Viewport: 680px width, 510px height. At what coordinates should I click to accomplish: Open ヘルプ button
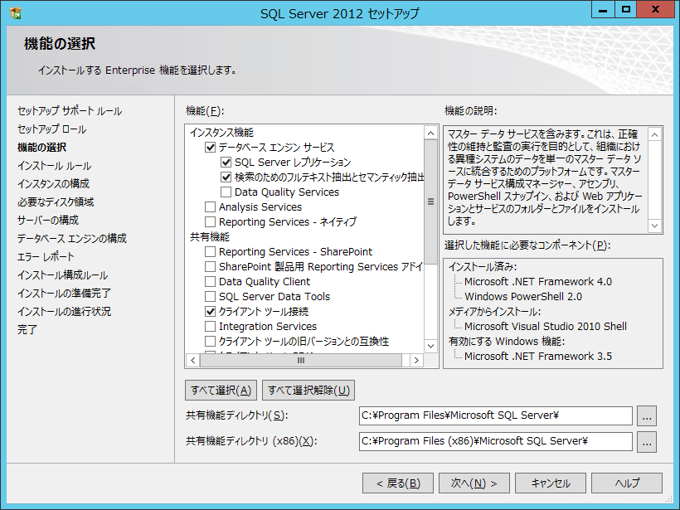(627, 483)
